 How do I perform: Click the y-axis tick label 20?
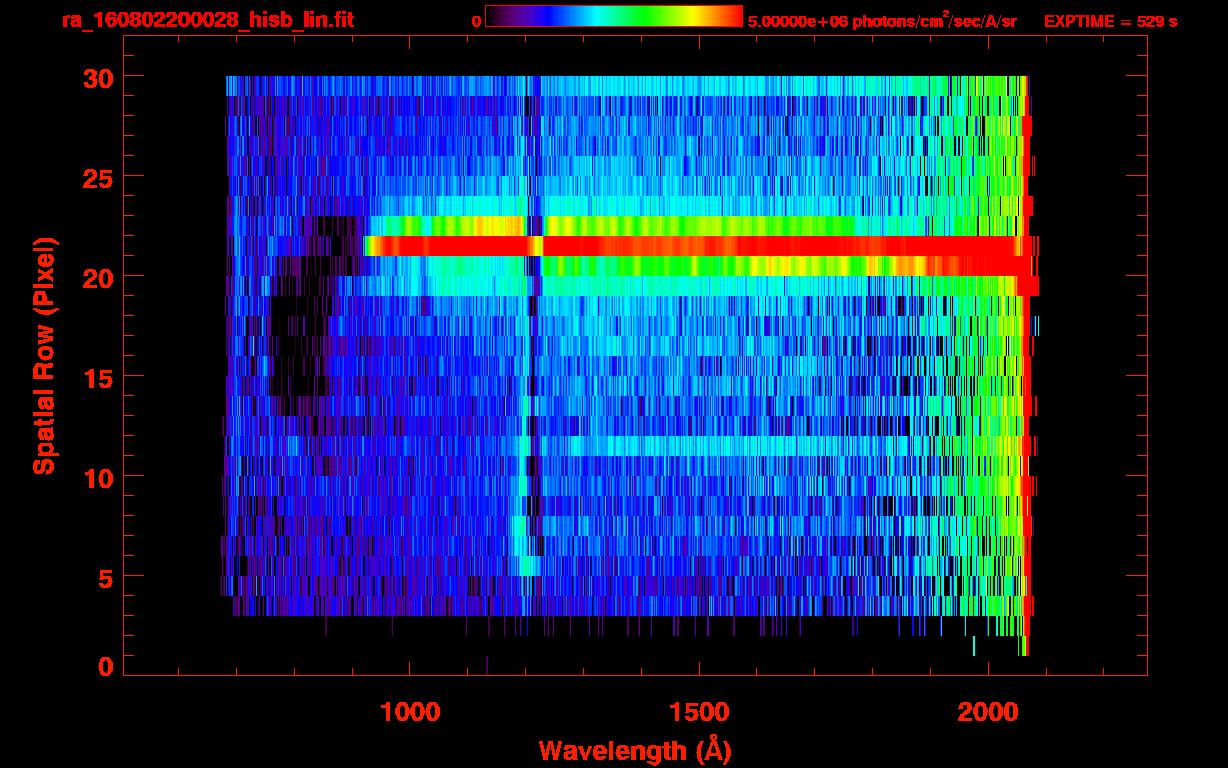click(x=96, y=277)
